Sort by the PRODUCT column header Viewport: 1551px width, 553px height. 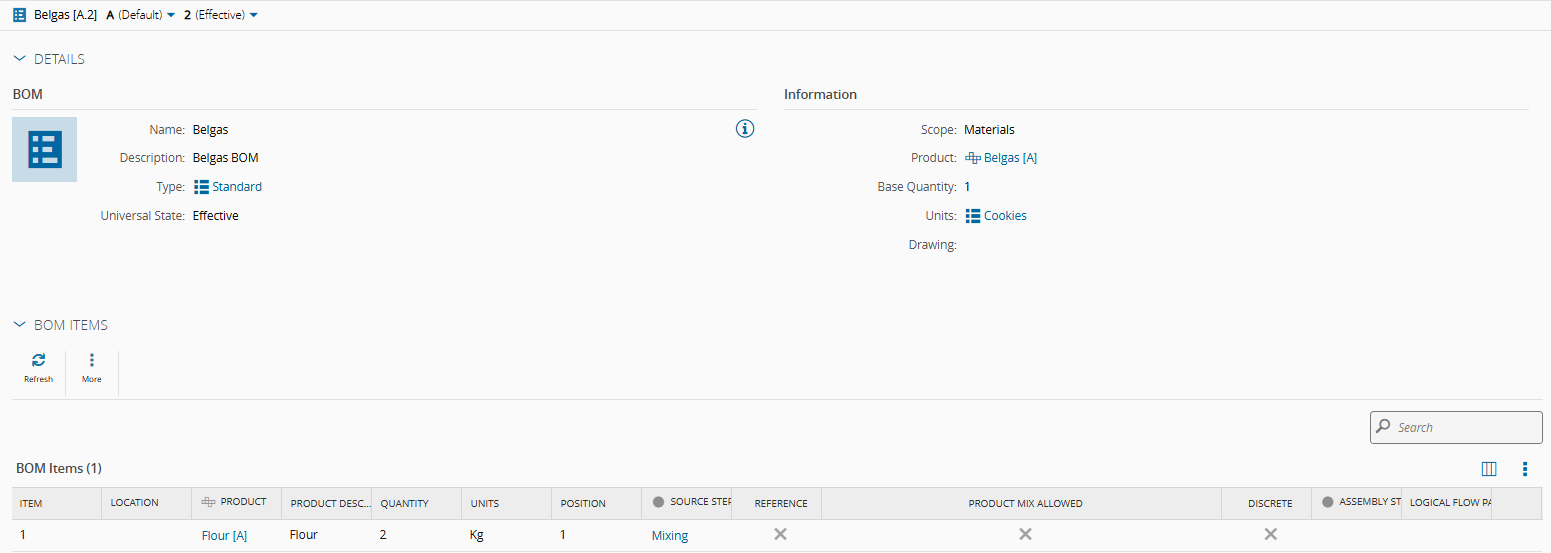point(237,503)
